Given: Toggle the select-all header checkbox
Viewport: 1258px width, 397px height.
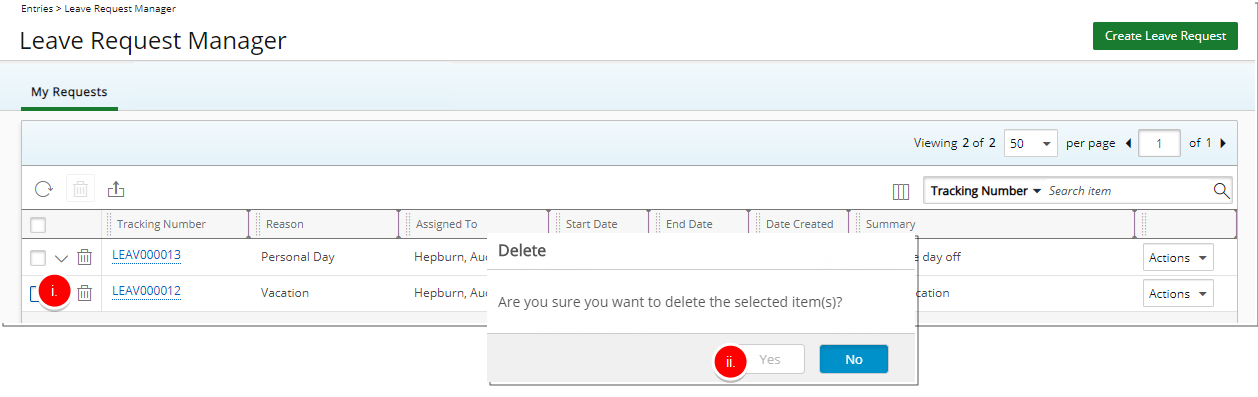Looking at the screenshot, I should [38, 224].
